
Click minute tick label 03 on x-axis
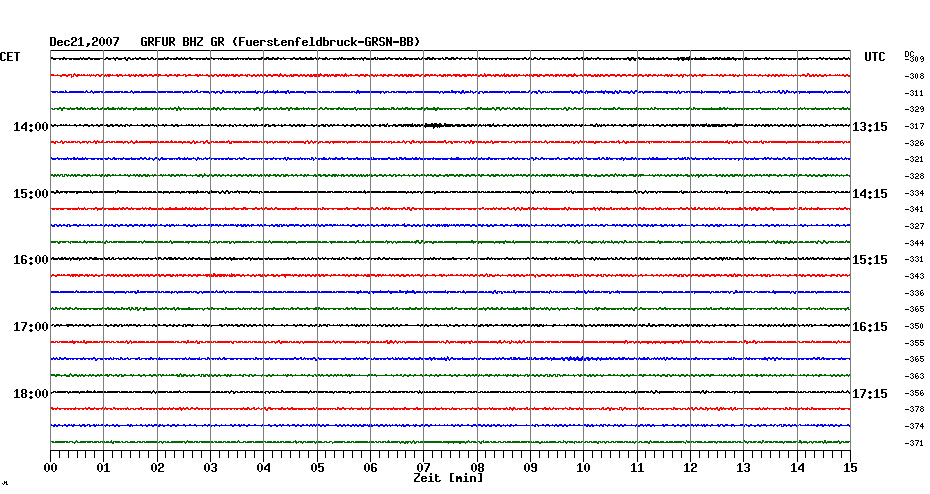[211, 467]
